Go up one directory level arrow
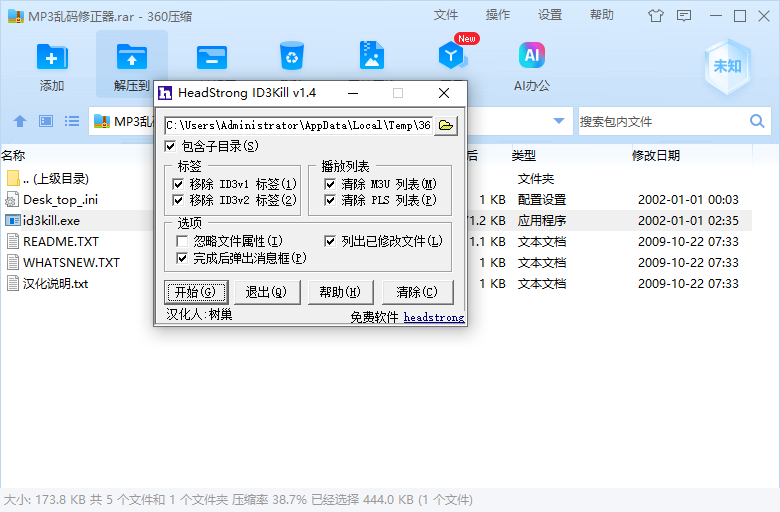 click(x=20, y=121)
